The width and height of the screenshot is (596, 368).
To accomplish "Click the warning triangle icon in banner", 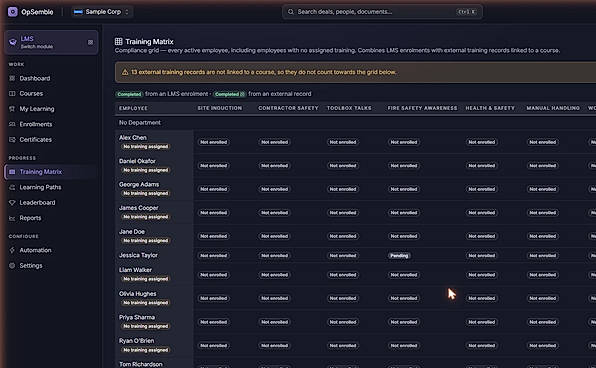I will point(125,72).
